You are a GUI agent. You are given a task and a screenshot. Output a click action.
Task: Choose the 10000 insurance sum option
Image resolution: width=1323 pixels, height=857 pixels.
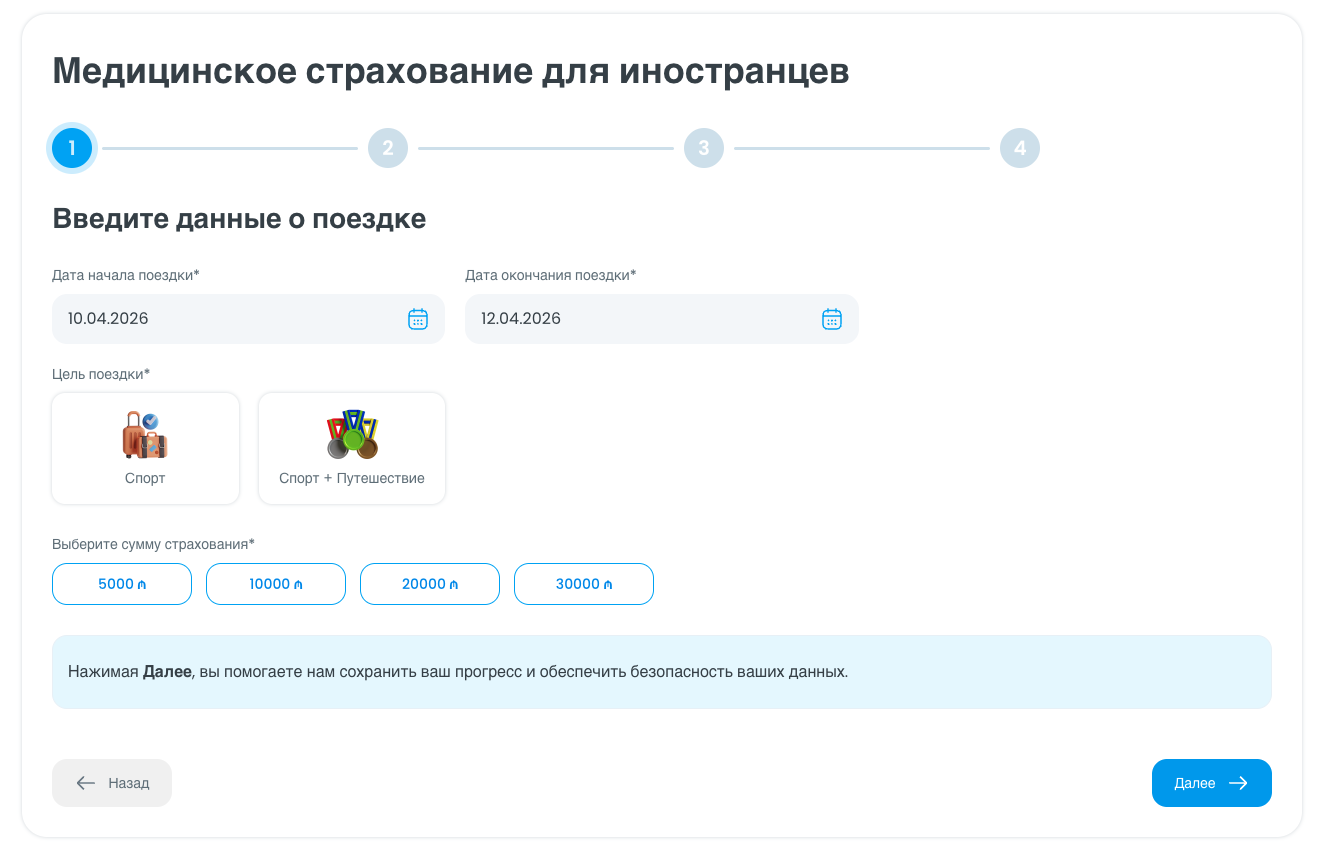click(276, 584)
